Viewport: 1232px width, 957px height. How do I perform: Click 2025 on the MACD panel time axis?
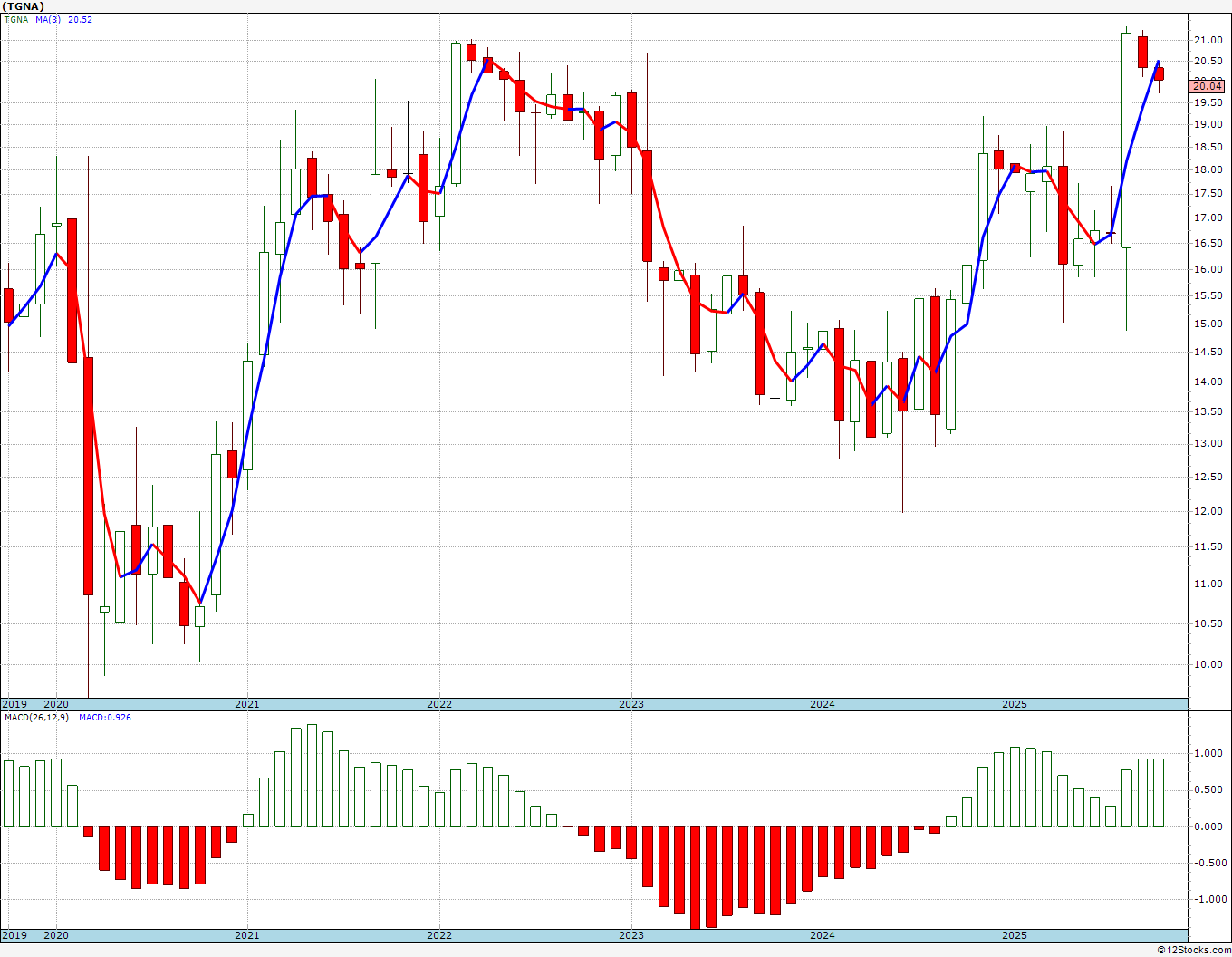(x=1015, y=936)
